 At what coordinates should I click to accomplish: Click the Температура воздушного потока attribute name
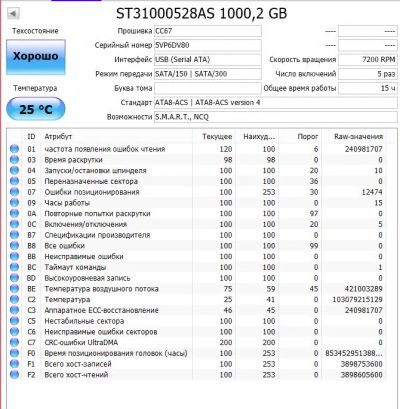tap(101, 289)
